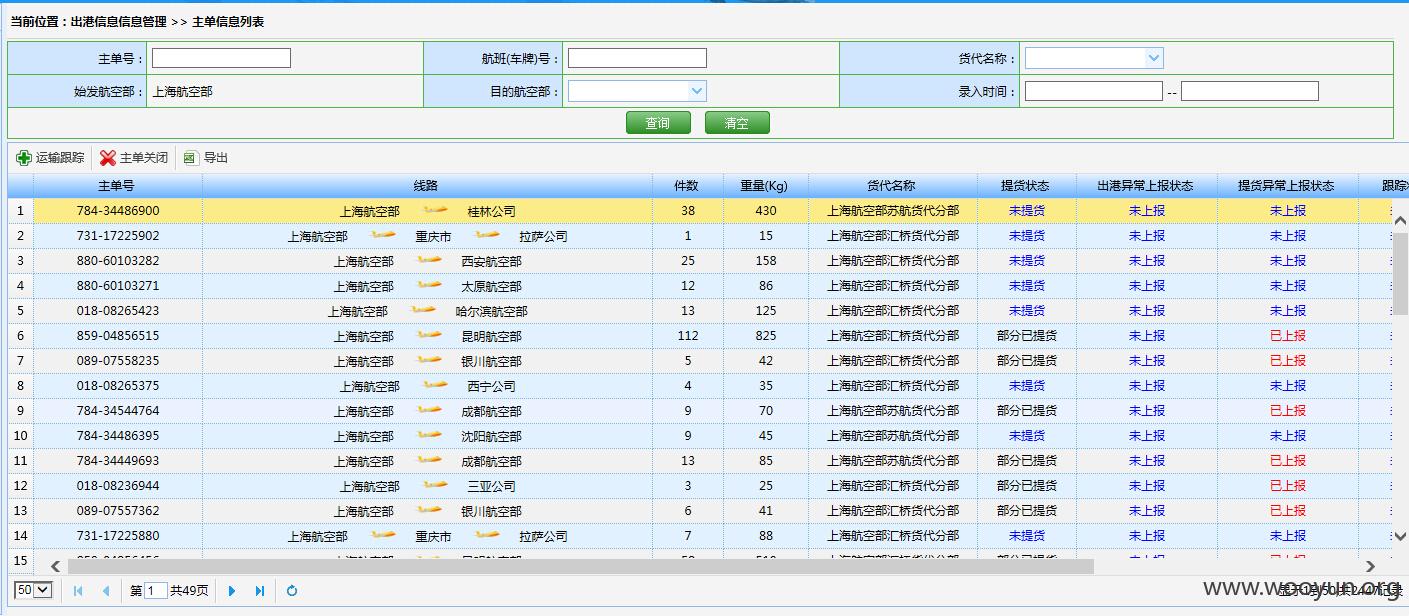Screen dimensions: 1409x616
Task: Click the 航班(车牌)号 text field
Action: point(637,58)
